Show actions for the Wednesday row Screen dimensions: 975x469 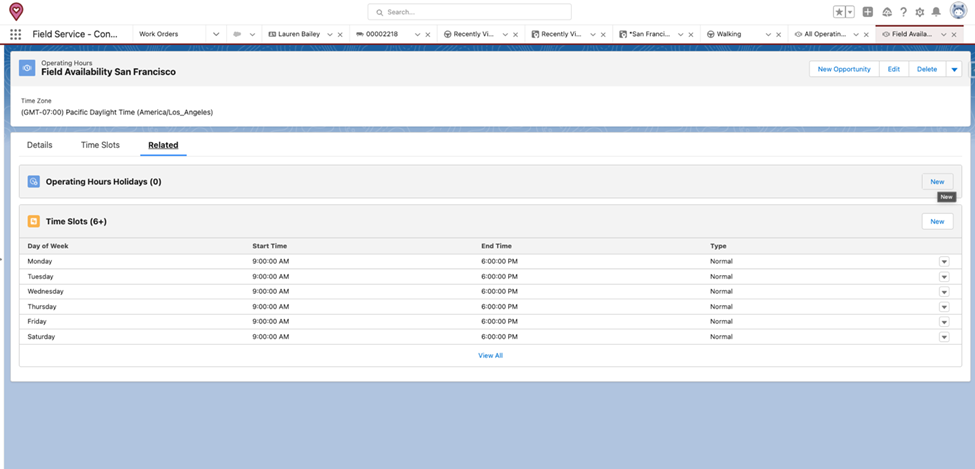(944, 291)
